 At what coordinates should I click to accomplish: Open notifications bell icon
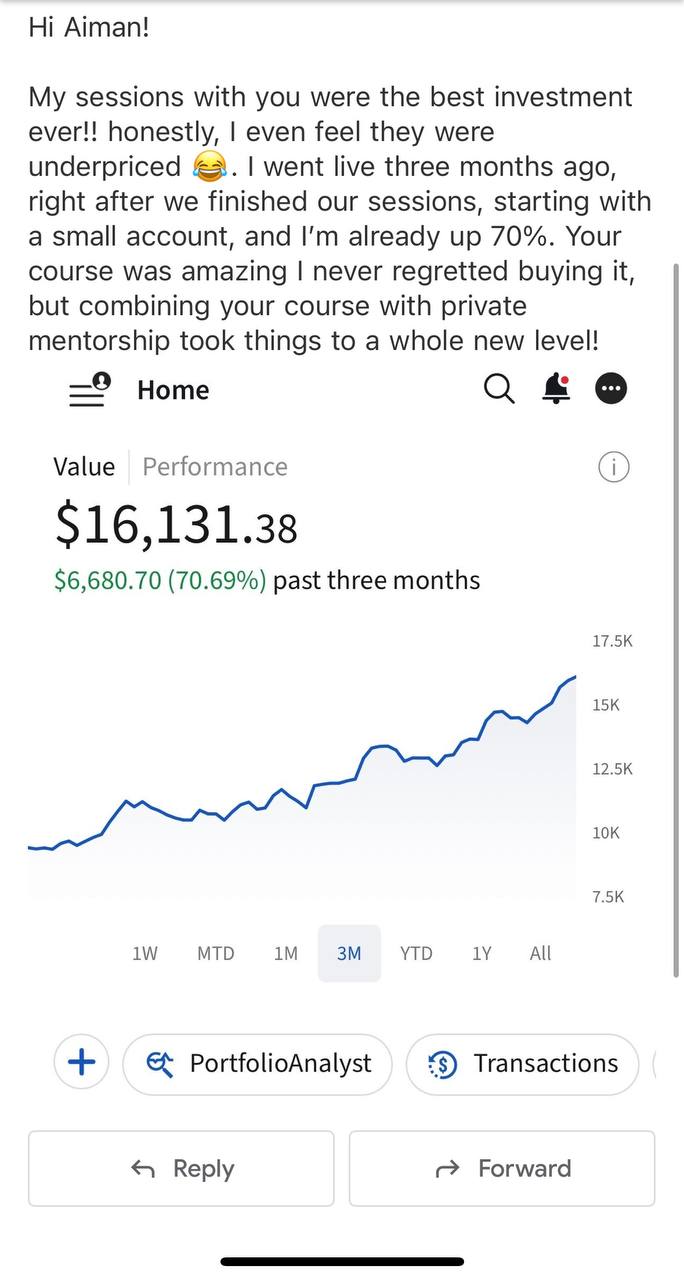pyautogui.click(x=556, y=389)
